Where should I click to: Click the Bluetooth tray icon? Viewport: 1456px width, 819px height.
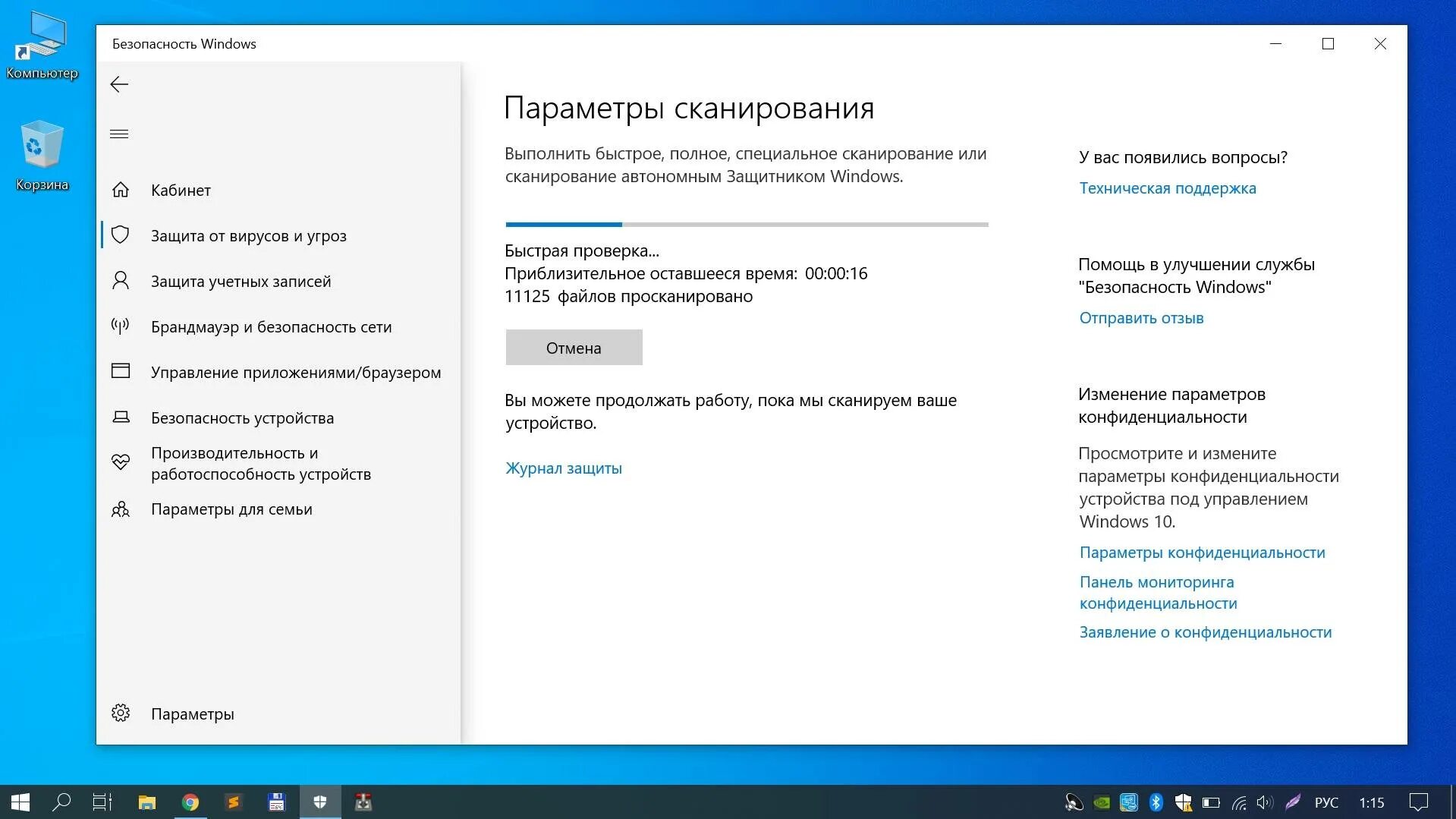point(1156,802)
